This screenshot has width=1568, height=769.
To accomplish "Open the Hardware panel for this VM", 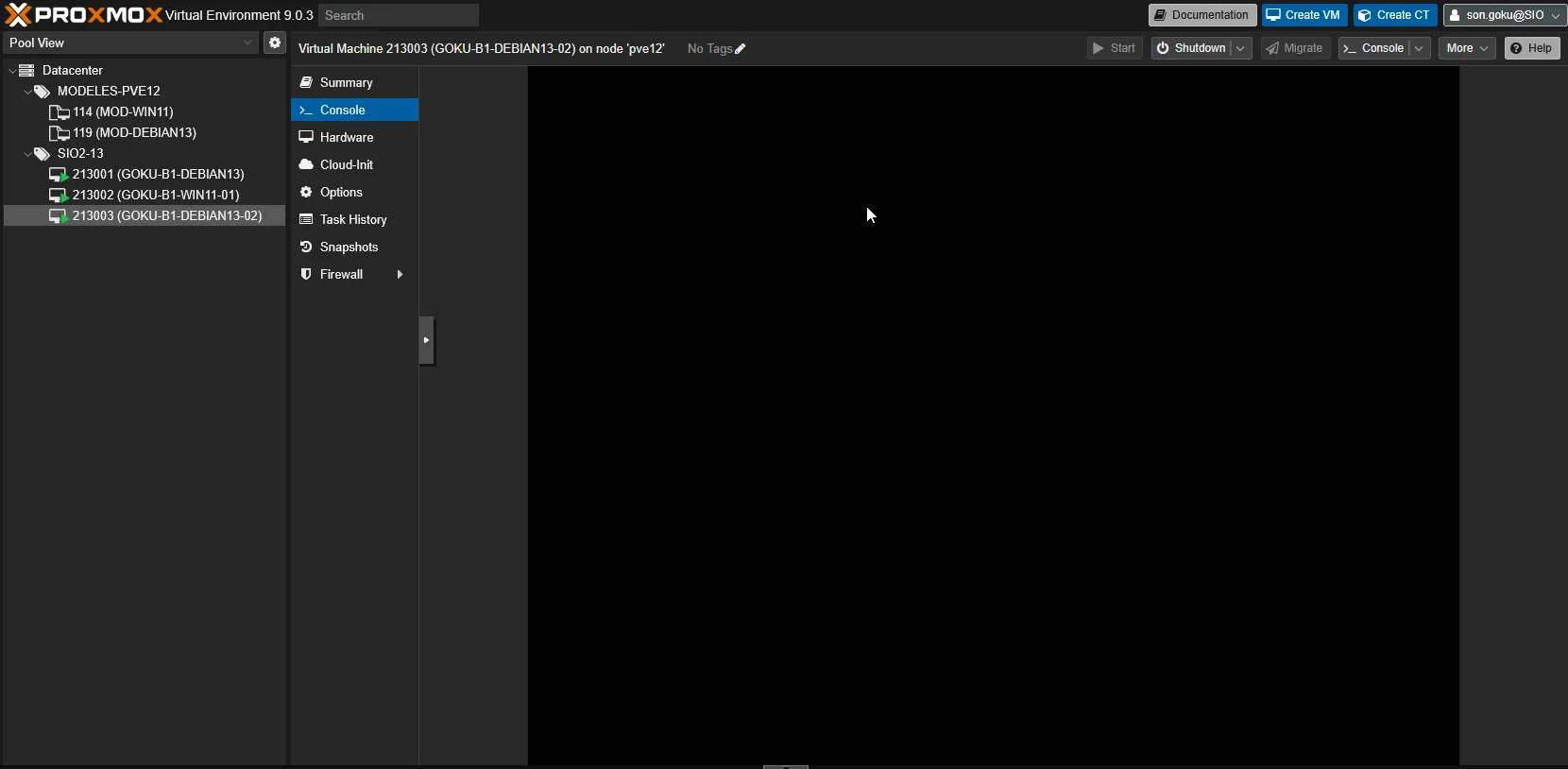I will coord(346,137).
